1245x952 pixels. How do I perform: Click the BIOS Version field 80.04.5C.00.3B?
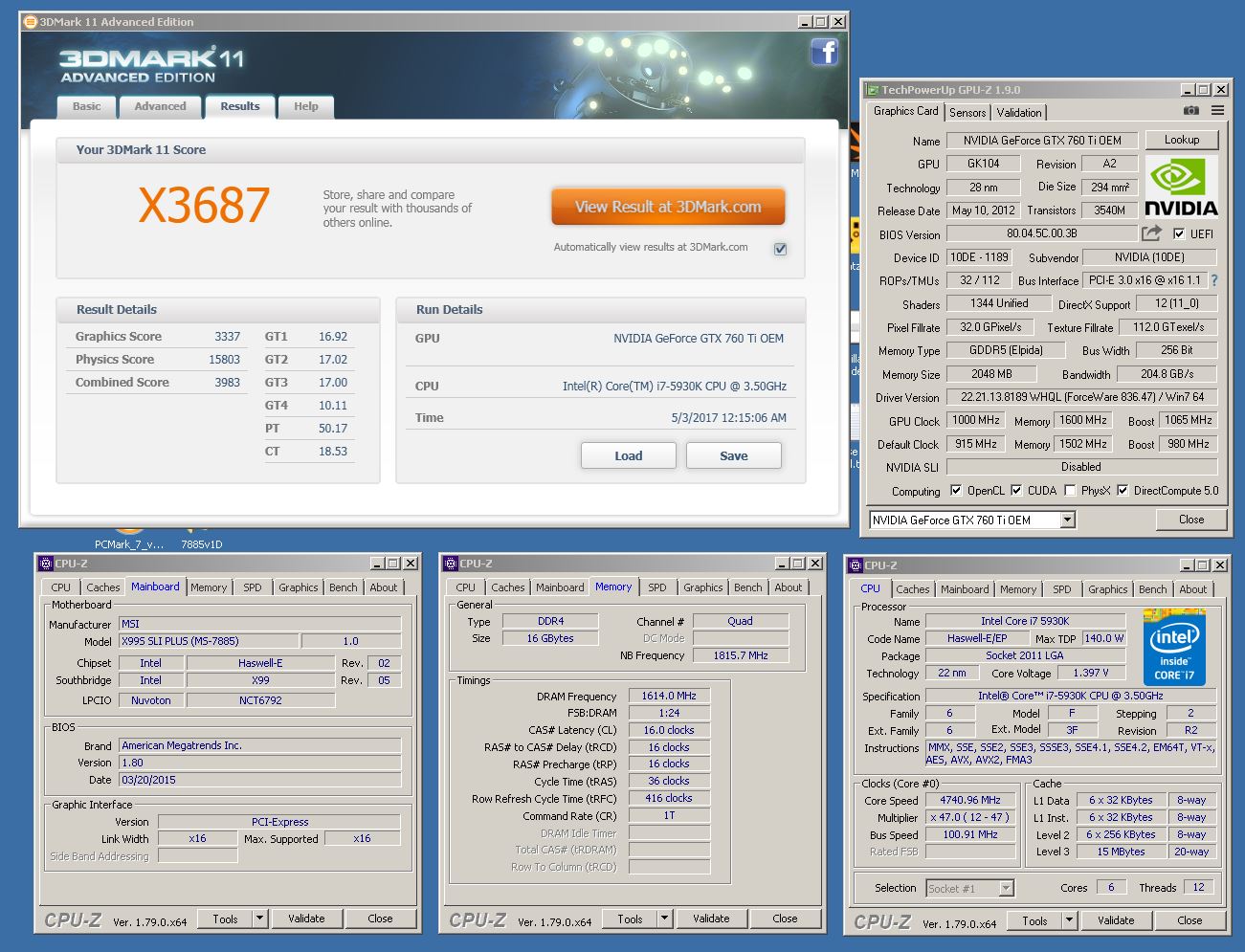point(1042,233)
